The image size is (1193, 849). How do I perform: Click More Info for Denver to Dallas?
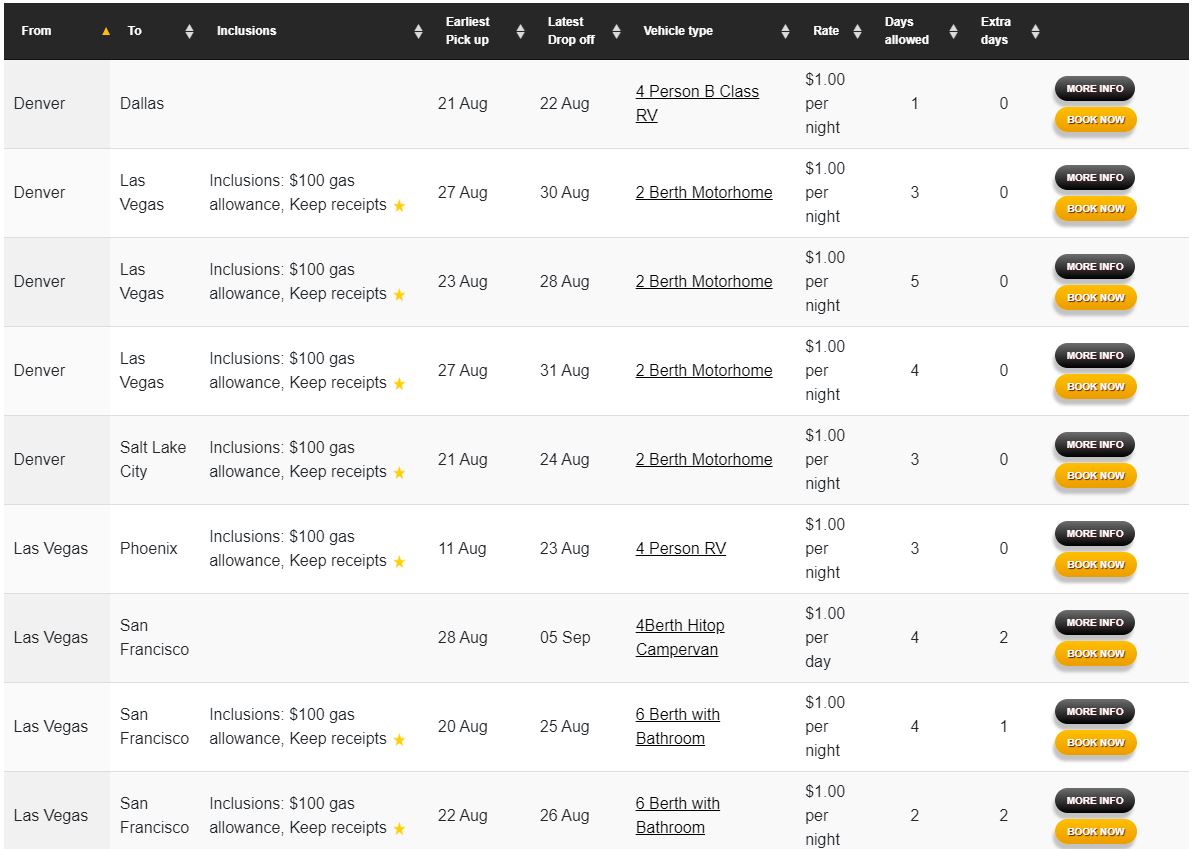[x=1094, y=88]
